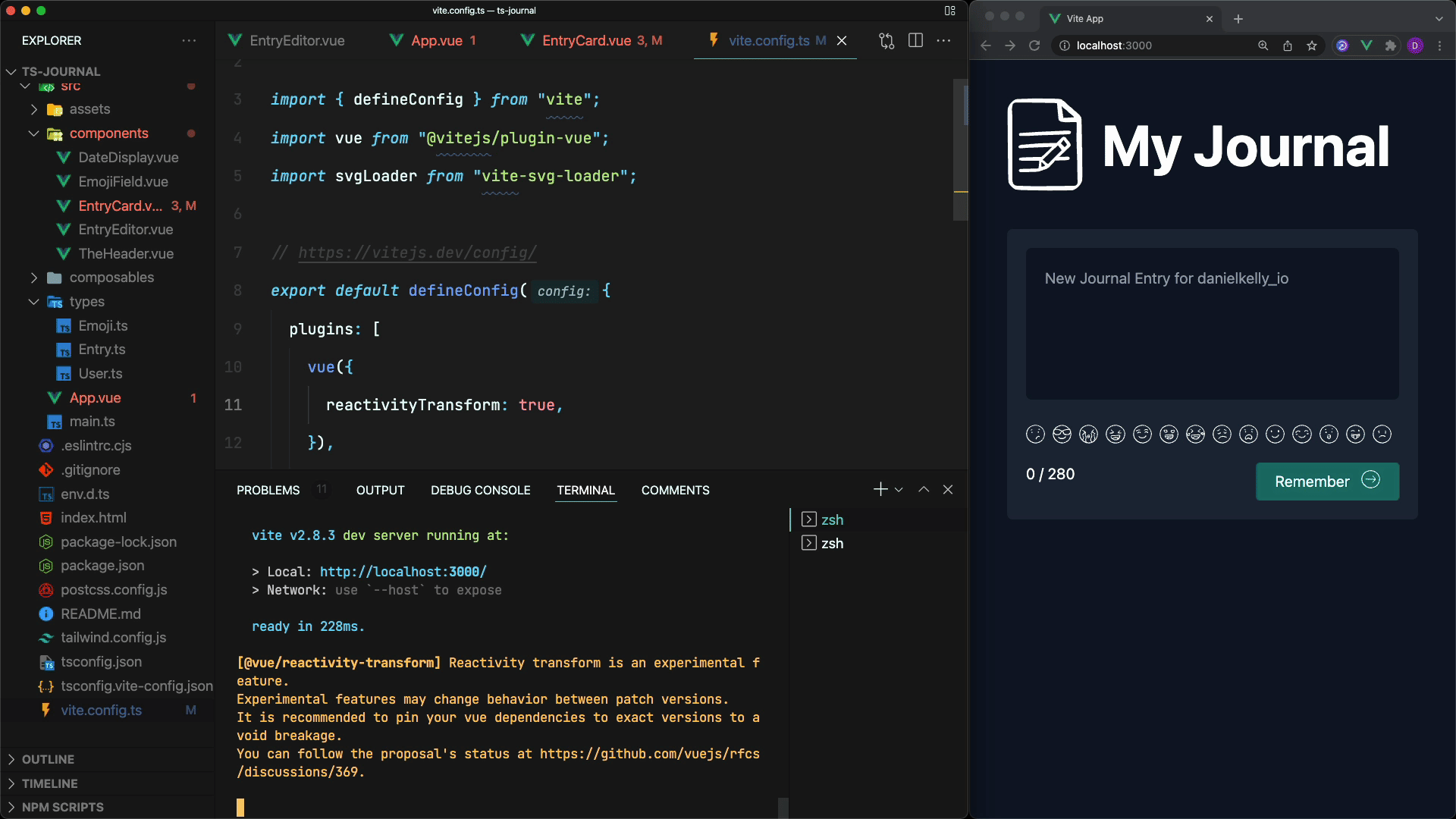1456x819 pixels.
Task: Open browser tab search chevron
Action: [x=1439, y=19]
